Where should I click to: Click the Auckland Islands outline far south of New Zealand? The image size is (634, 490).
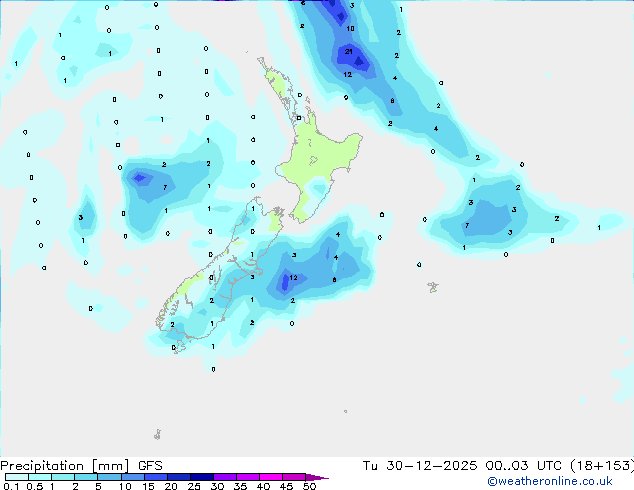(157, 435)
